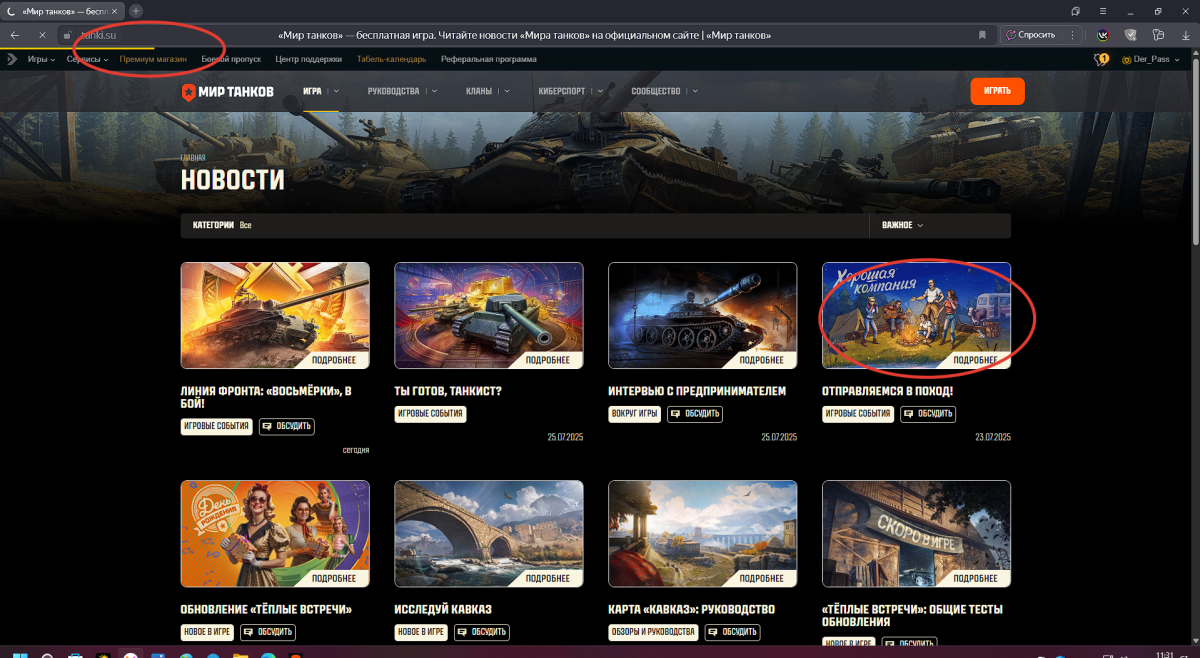1200x658 pixels.
Task: Click ПОДРОБНЕЕ on Линия фронта card
Action: [x=334, y=360]
